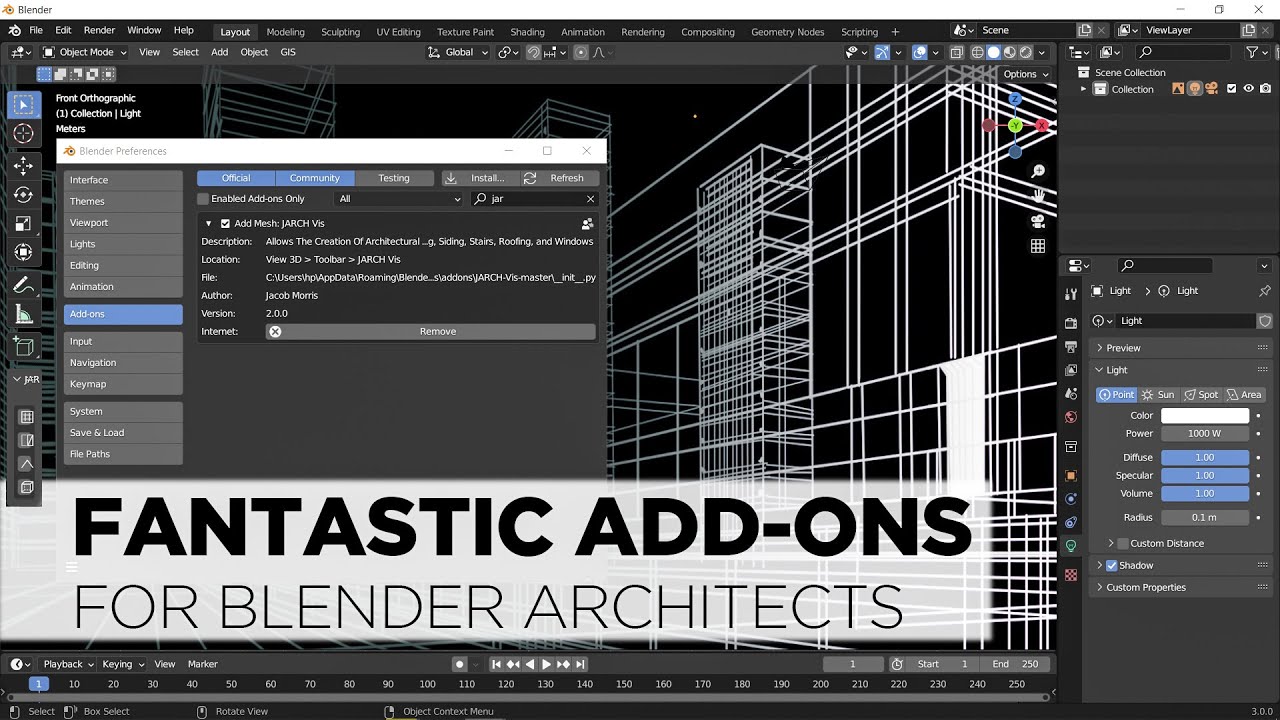Hide Collection in viewport via eye icon
The height and width of the screenshot is (720, 1280).
[1249, 89]
